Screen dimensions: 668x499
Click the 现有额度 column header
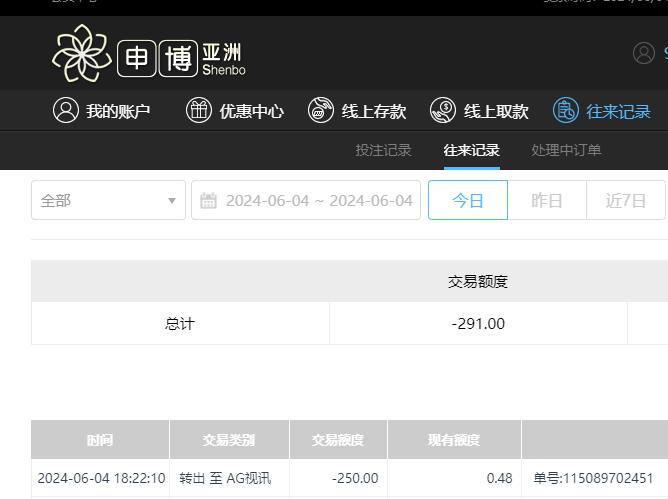click(x=454, y=439)
